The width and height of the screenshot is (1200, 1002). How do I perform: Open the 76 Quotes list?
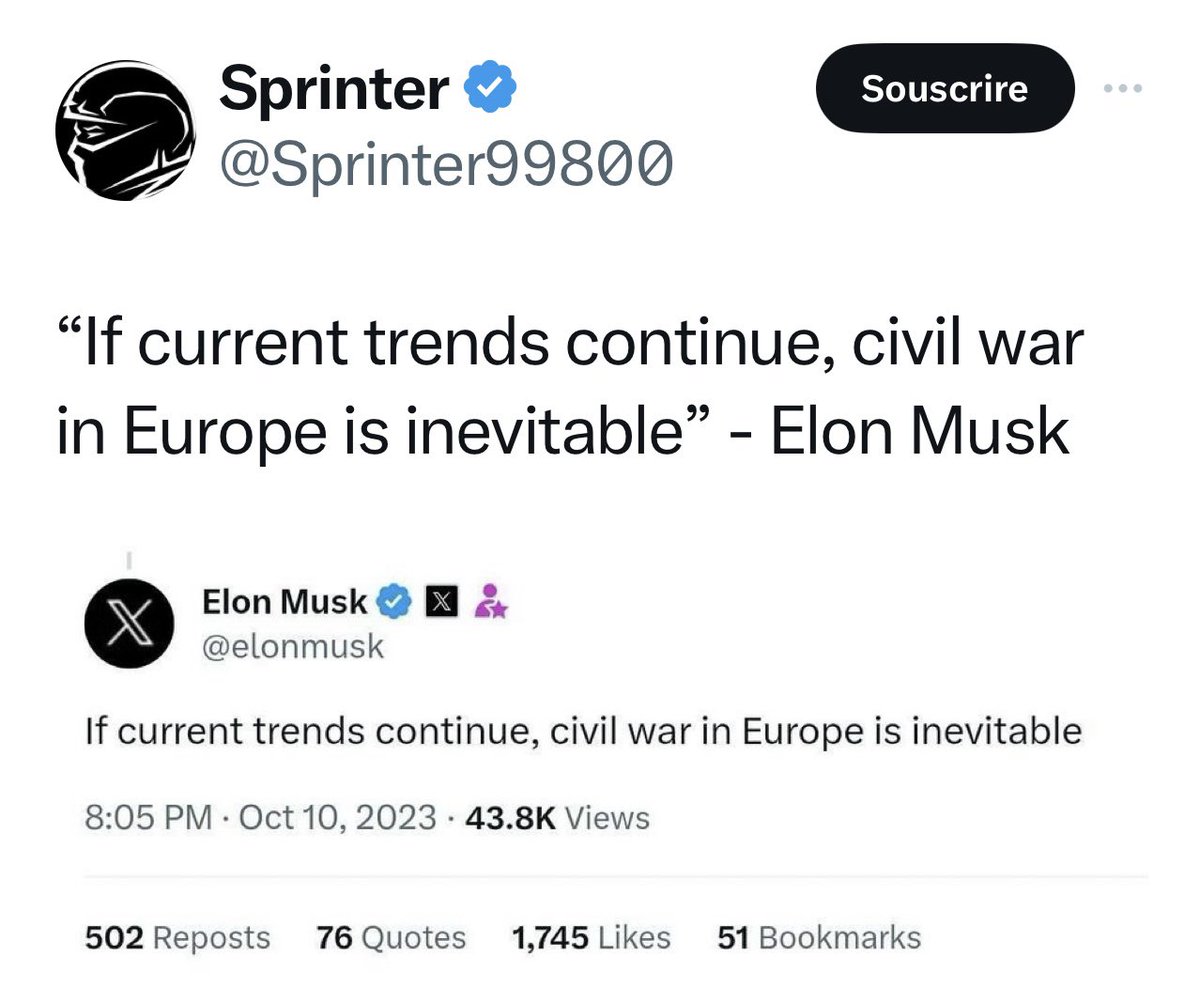[x=391, y=938]
